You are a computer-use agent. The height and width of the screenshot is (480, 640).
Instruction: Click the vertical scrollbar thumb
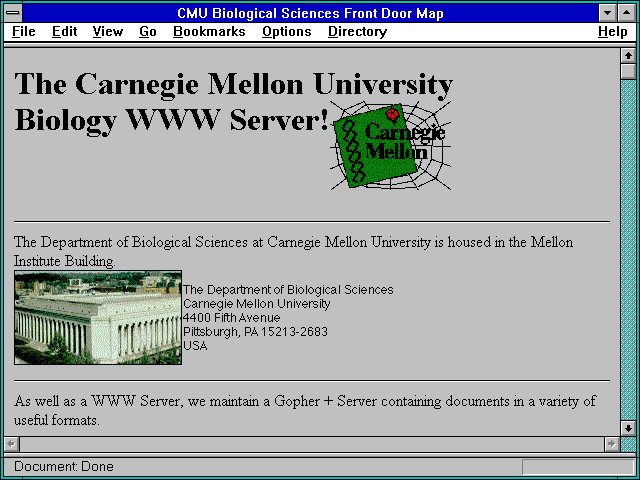click(x=628, y=71)
